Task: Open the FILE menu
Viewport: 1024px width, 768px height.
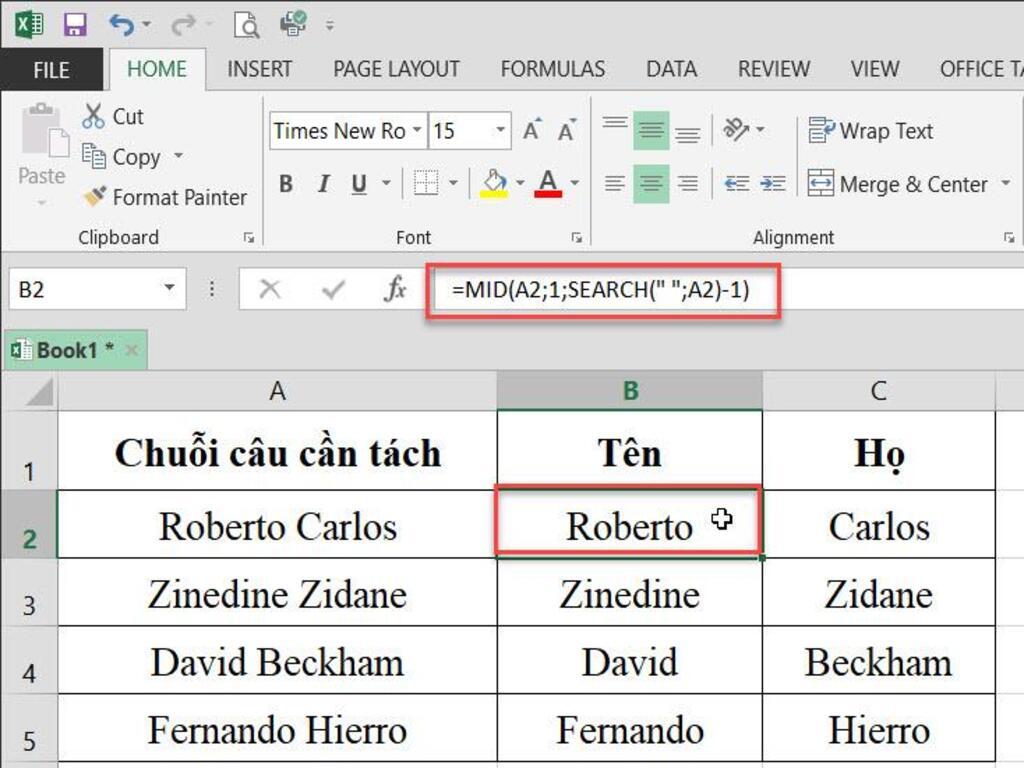Action: pos(50,69)
